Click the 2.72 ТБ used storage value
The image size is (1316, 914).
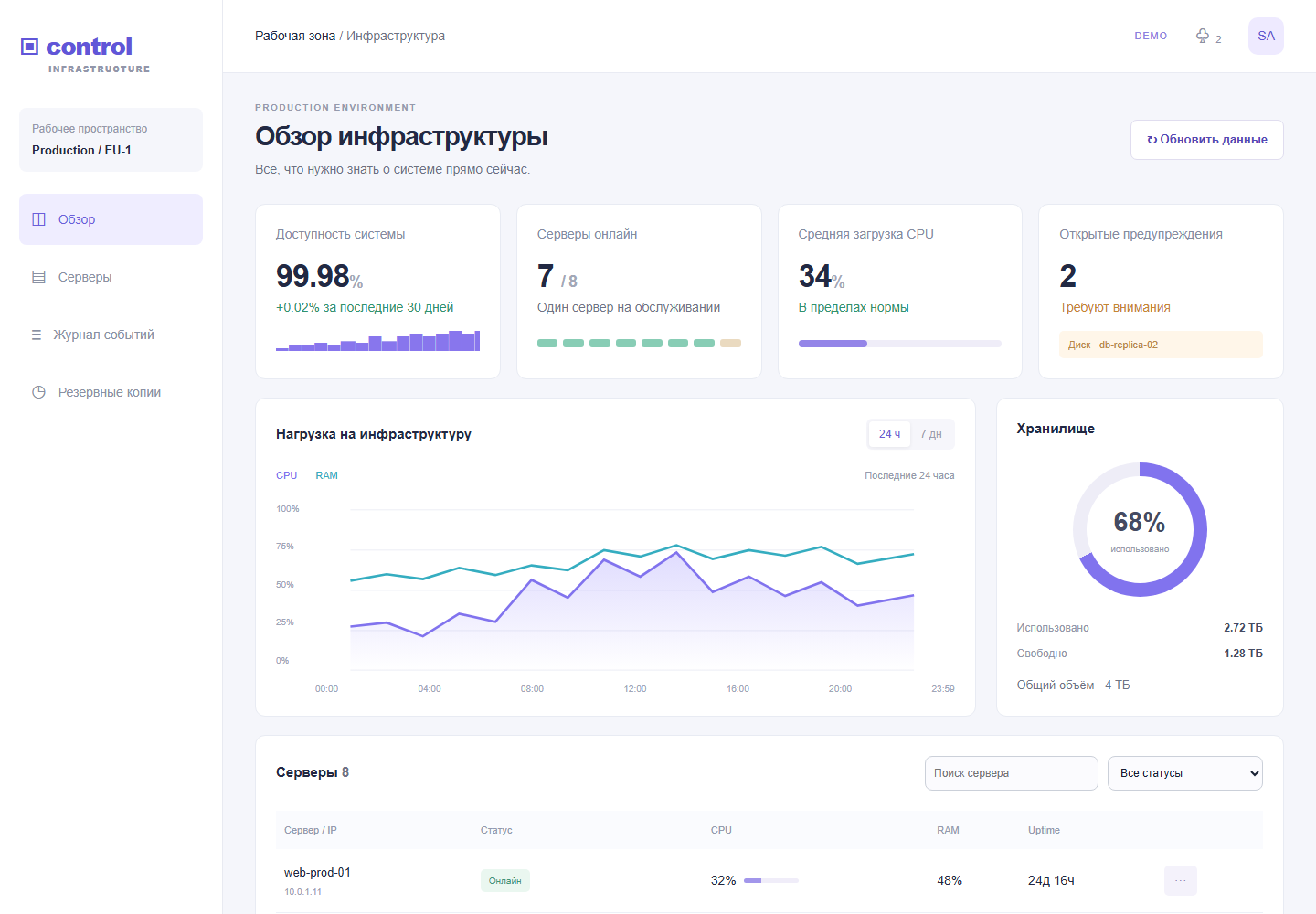tap(1243, 628)
